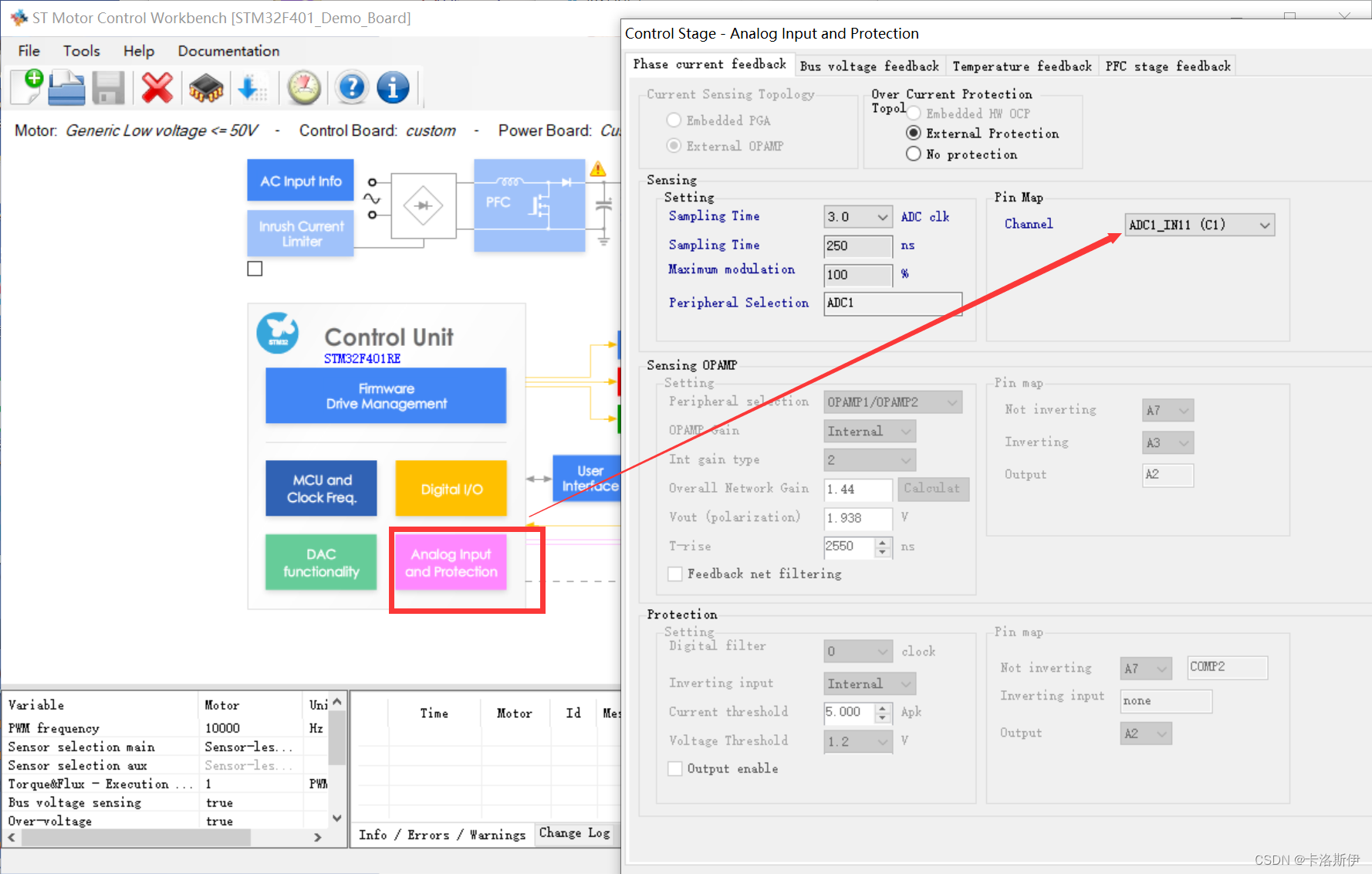
Task: Select Embedded HW OCP radio button
Action: [x=914, y=113]
